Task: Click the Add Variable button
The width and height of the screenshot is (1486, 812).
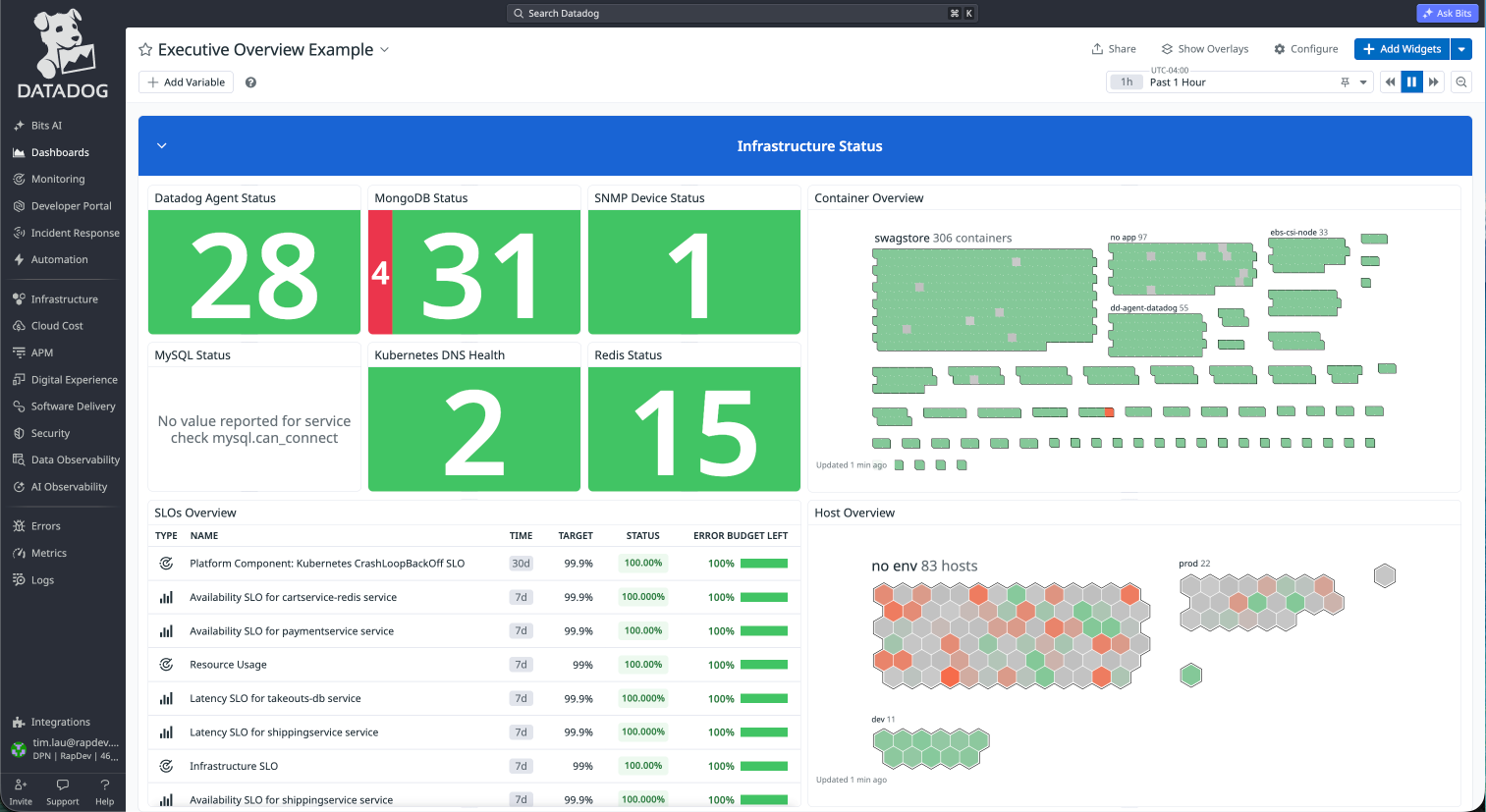Action: click(x=186, y=82)
